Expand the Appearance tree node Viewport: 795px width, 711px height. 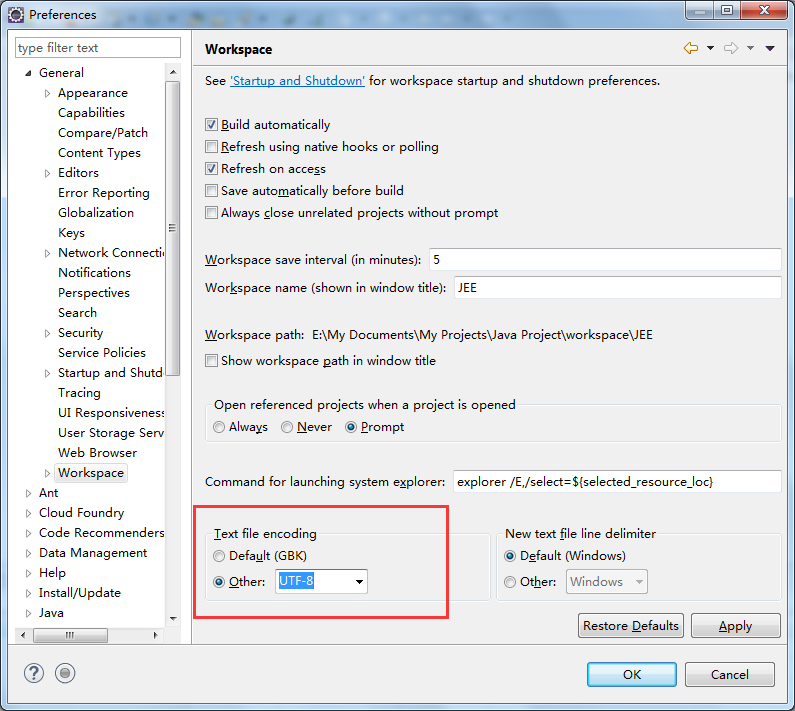pyautogui.click(x=47, y=93)
